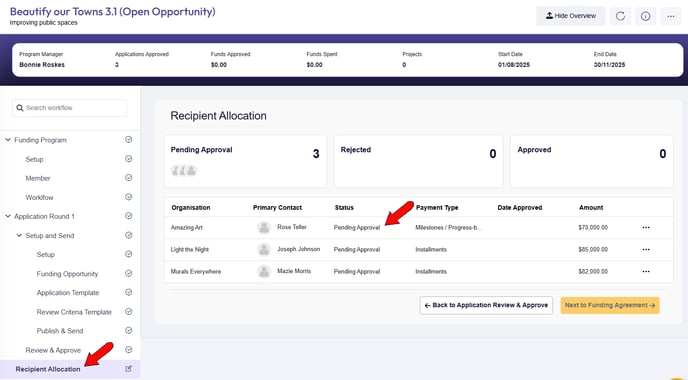Viewport: 688px width, 380px height.
Task: Click check icon beside Review & Approve
Action: click(x=129, y=350)
